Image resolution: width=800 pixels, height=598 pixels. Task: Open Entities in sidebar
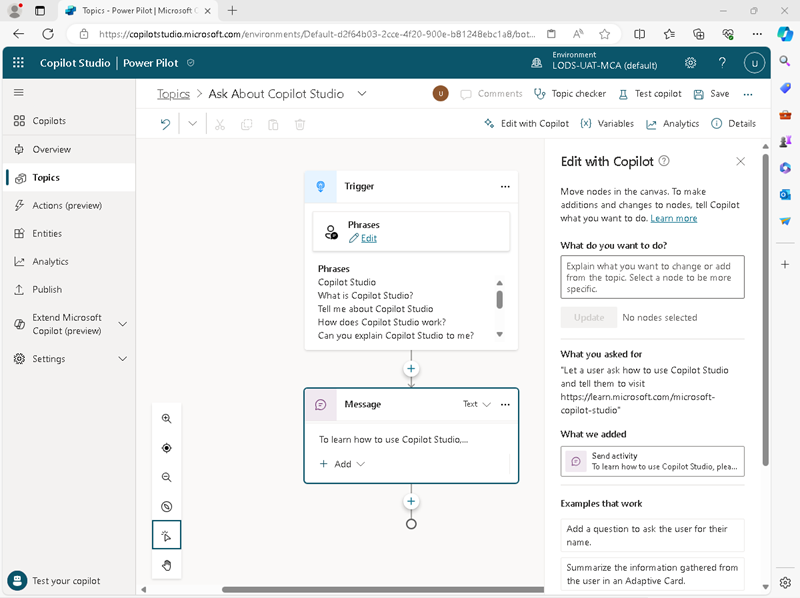69,234
